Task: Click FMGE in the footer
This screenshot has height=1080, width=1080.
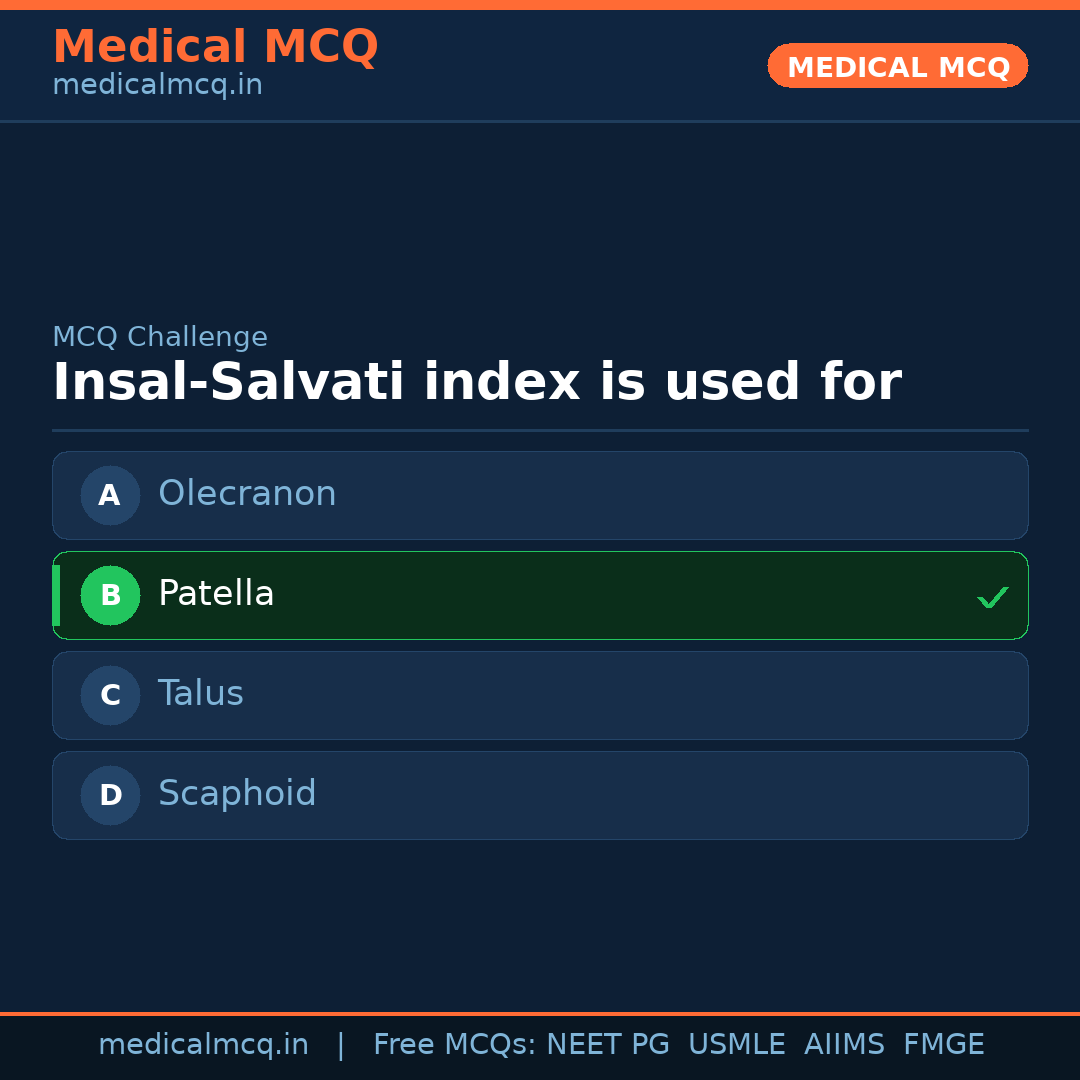Action: (944, 1045)
